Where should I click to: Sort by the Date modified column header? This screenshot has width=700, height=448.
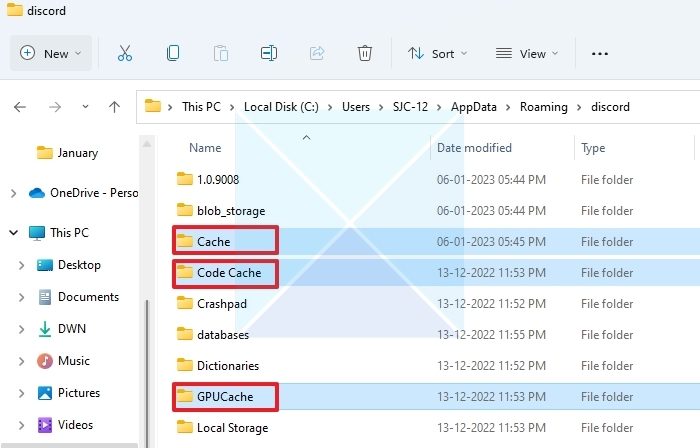[x=474, y=148]
